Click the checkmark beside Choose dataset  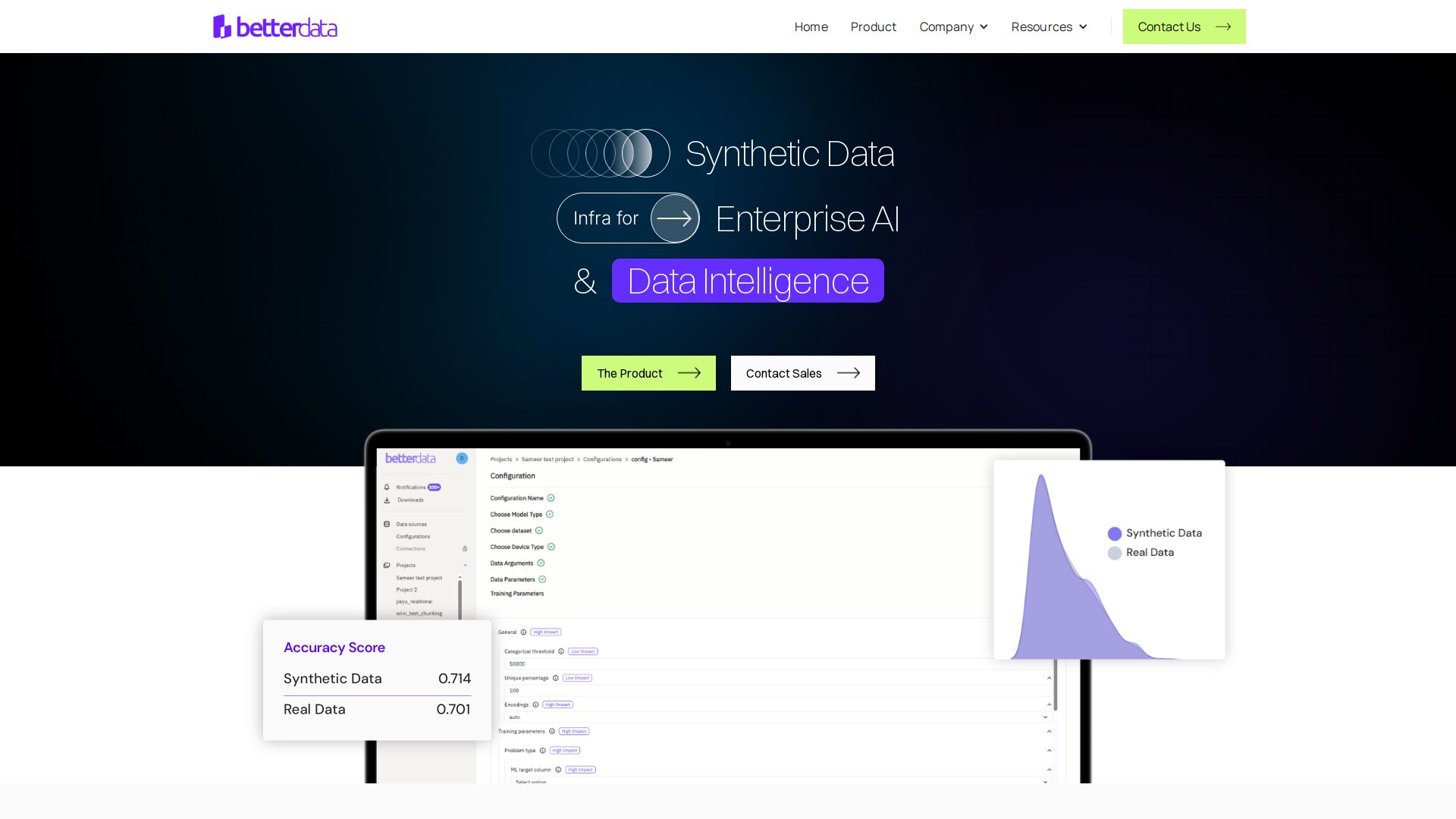[x=539, y=531]
